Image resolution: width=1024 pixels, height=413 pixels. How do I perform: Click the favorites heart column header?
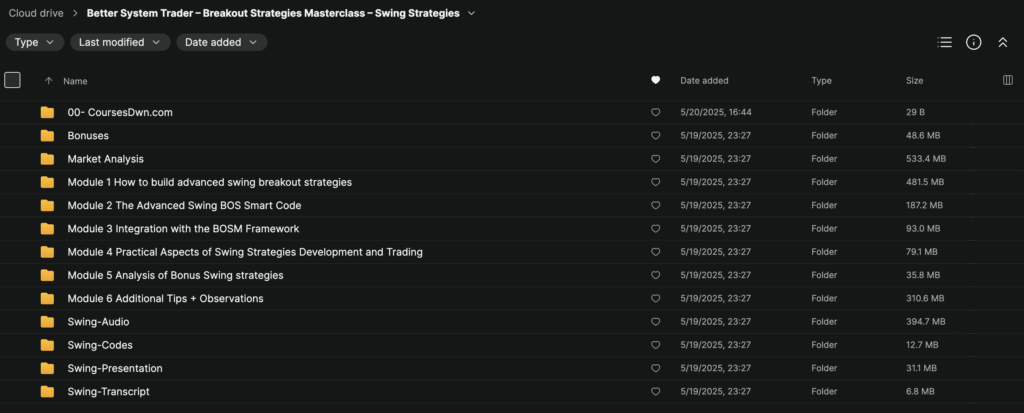[656, 80]
